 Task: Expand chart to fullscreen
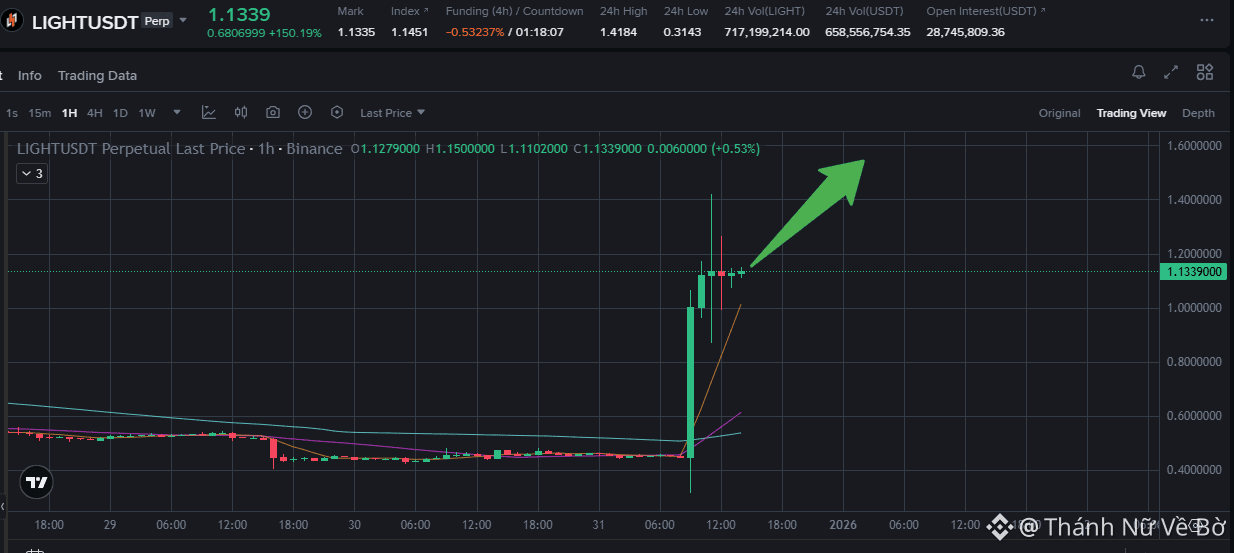(1171, 72)
